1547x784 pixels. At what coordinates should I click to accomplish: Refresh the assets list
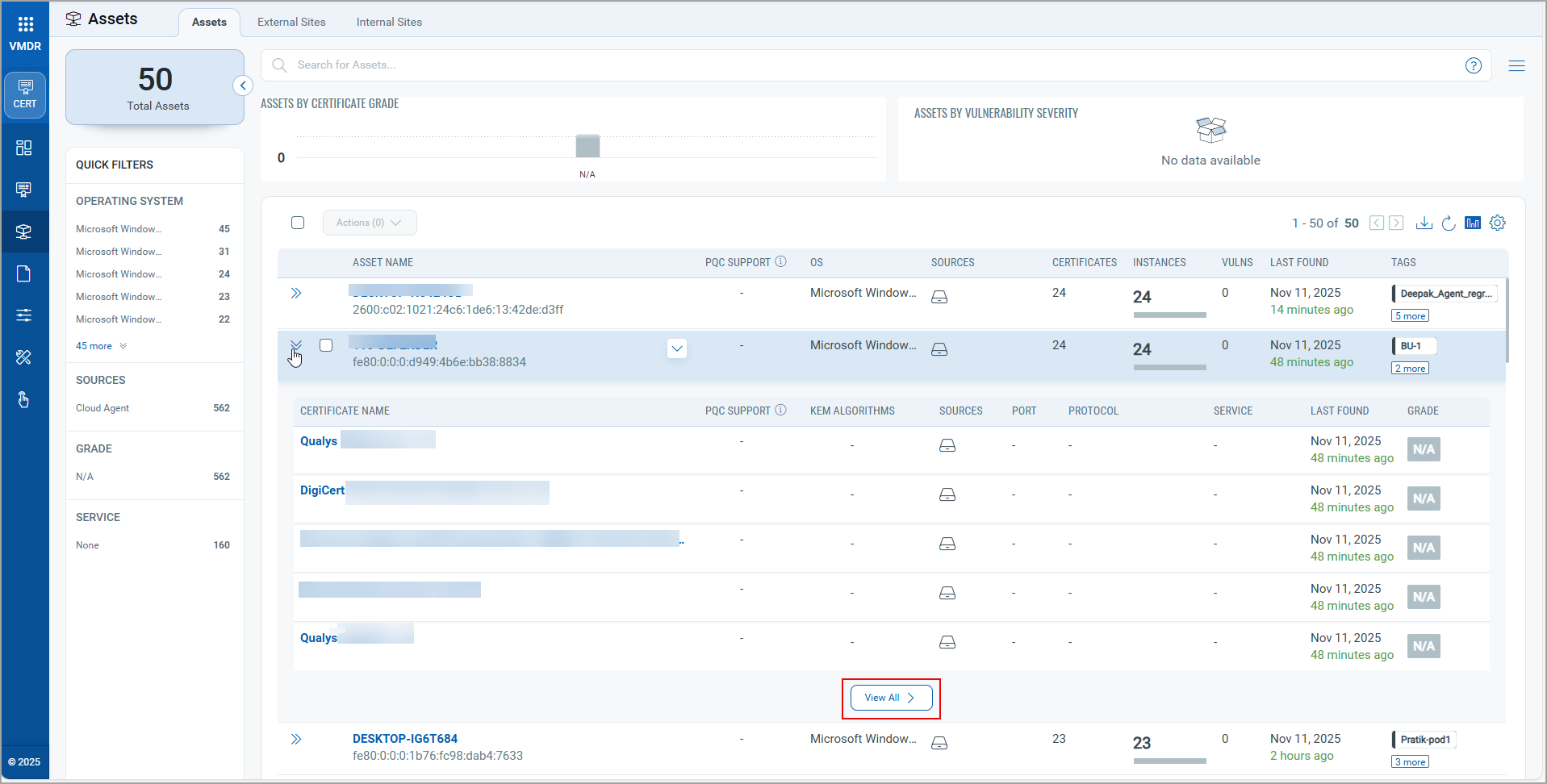coord(1449,223)
